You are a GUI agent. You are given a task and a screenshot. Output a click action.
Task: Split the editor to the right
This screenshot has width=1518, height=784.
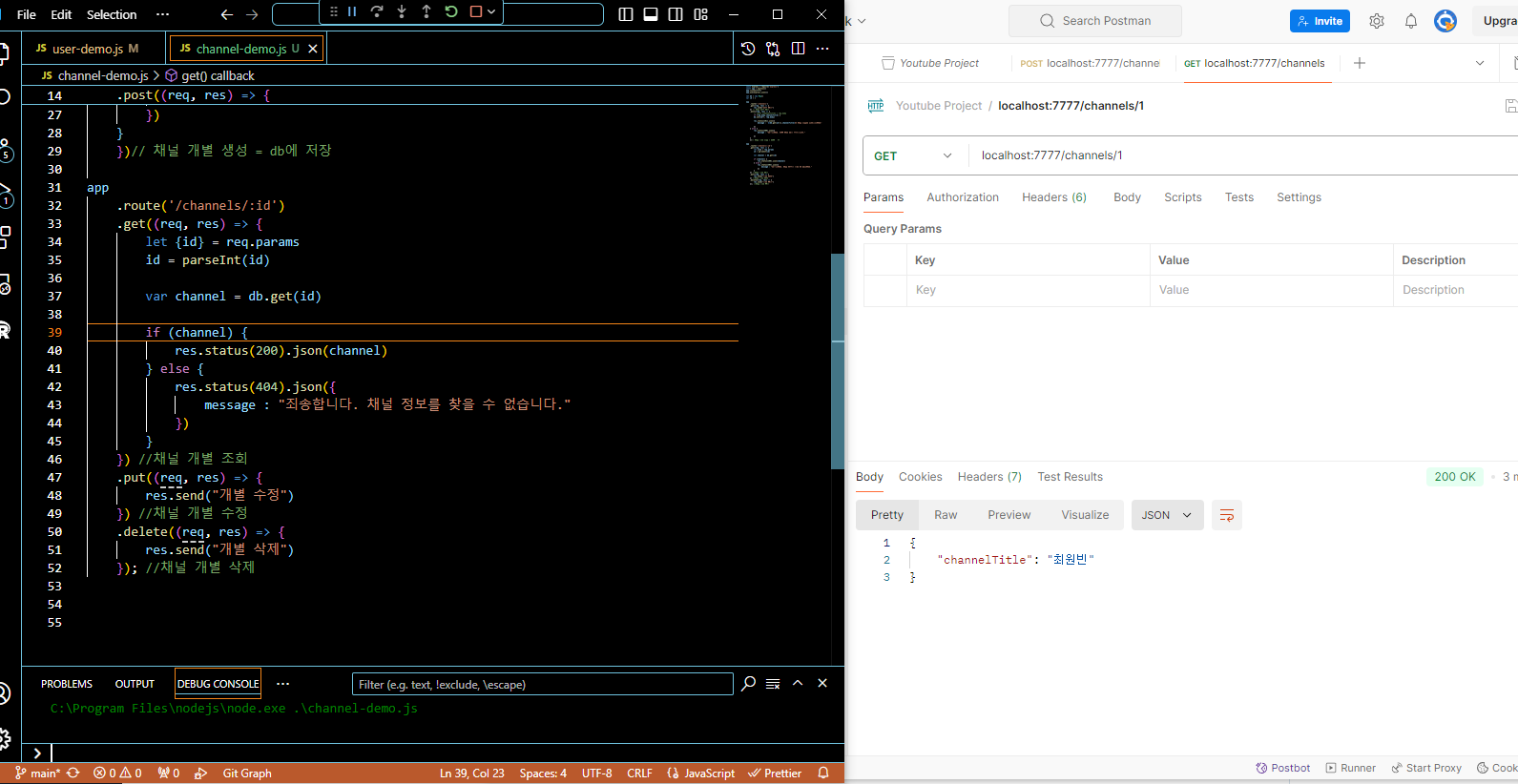tap(798, 49)
